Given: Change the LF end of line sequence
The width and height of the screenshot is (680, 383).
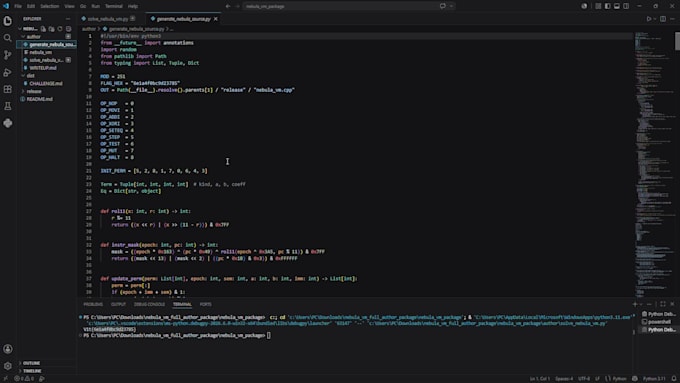Looking at the screenshot, I should [x=597, y=379].
